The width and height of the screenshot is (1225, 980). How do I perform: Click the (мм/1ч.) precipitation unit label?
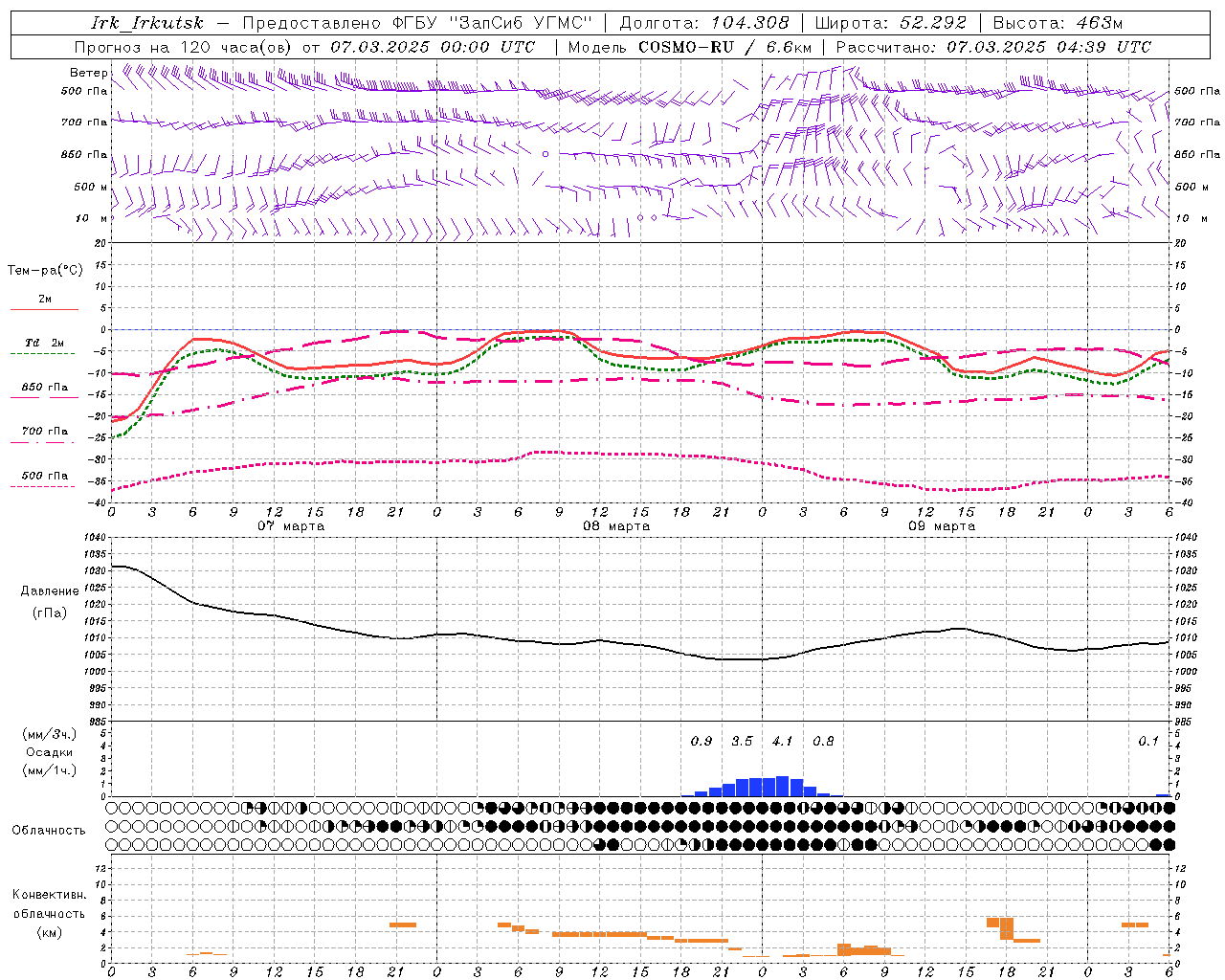coord(49,770)
